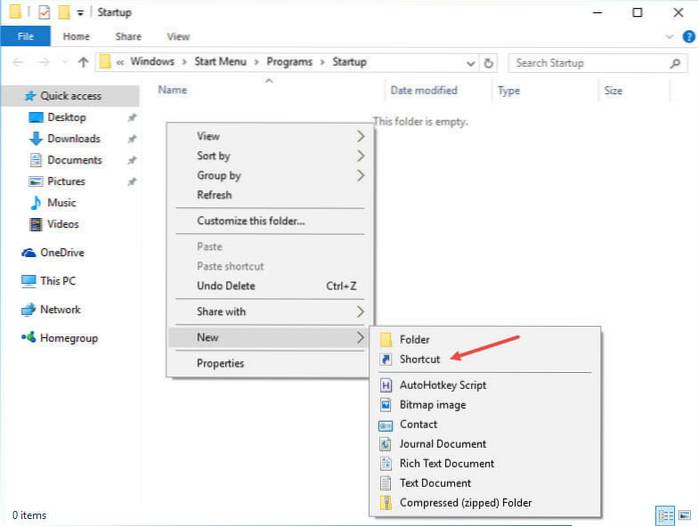Viewport: 698px width, 526px height.
Task: Choose Properties from the context menu
Action: [x=220, y=363]
